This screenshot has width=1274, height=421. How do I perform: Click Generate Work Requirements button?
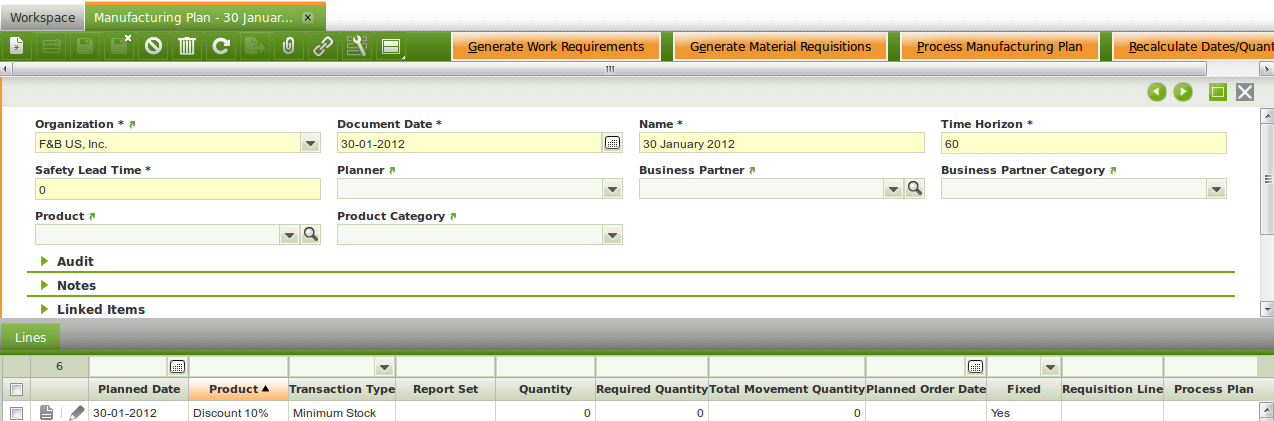point(556,47)
